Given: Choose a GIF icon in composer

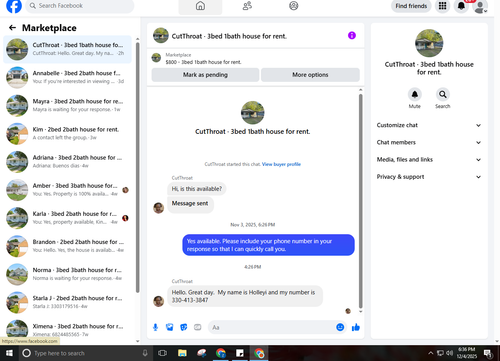Looking at the screenshot, I should pyautogui.click(x=198, y=327).
